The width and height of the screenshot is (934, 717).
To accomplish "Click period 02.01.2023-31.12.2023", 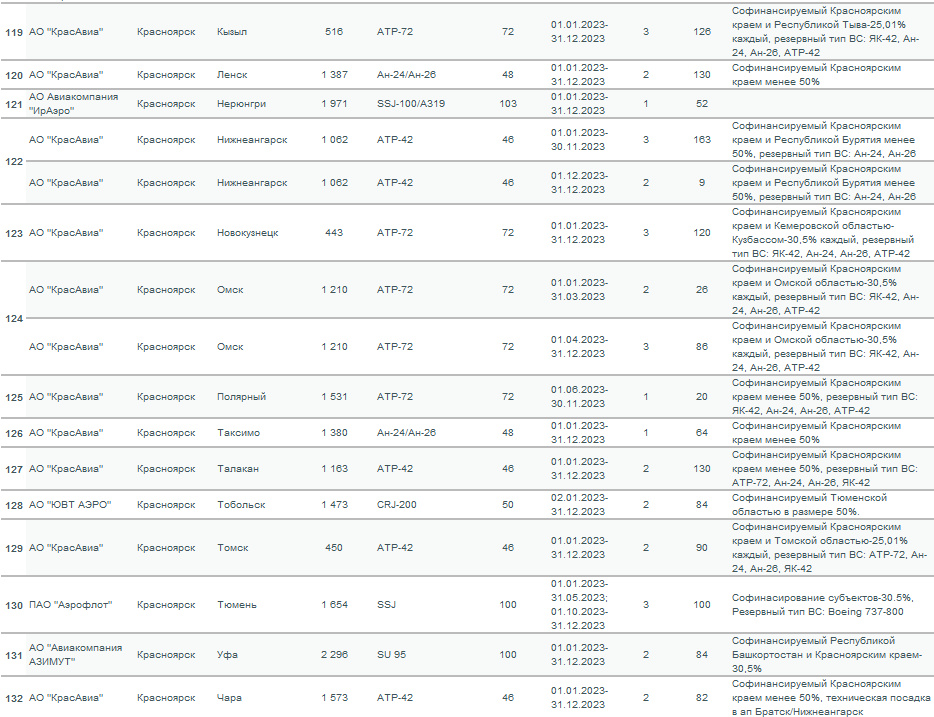I will (x=579, y=505).
